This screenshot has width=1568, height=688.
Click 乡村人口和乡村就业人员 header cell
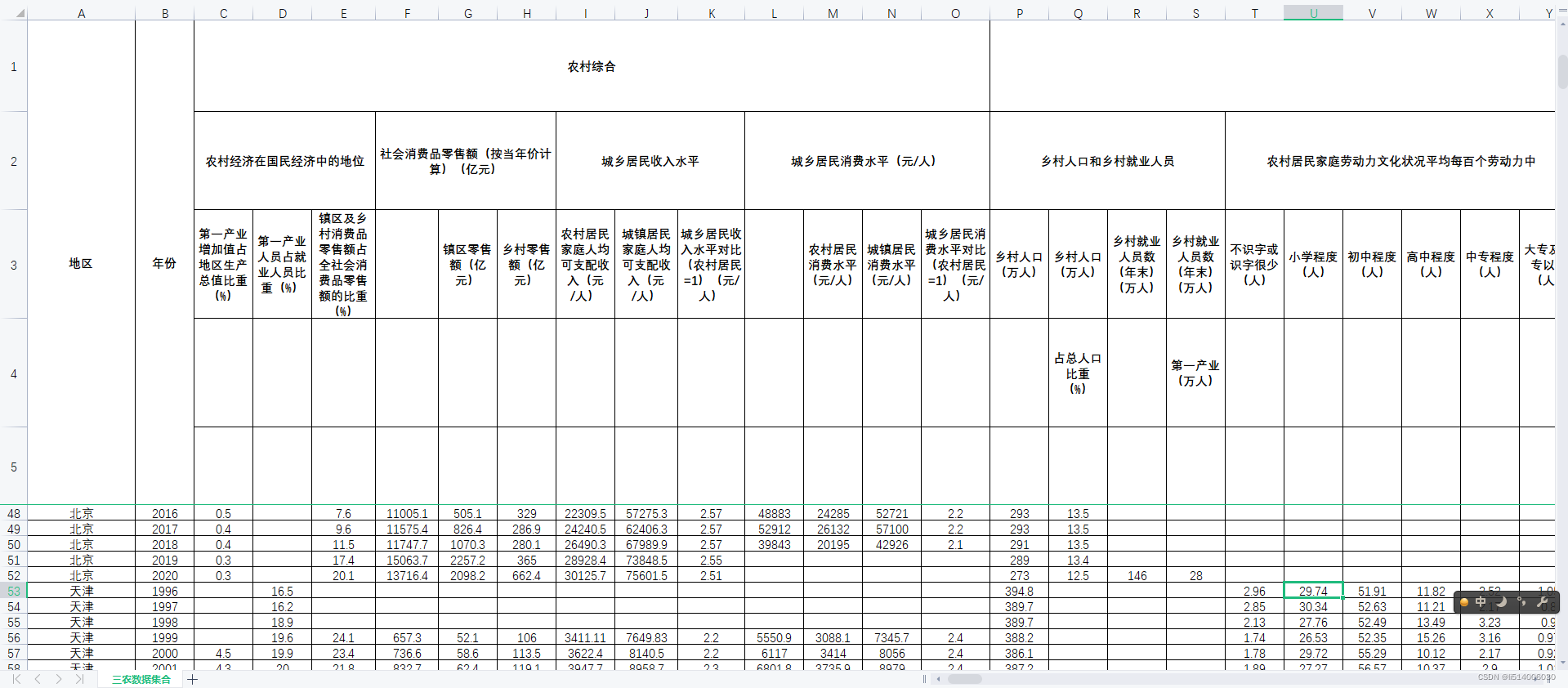1107,161
